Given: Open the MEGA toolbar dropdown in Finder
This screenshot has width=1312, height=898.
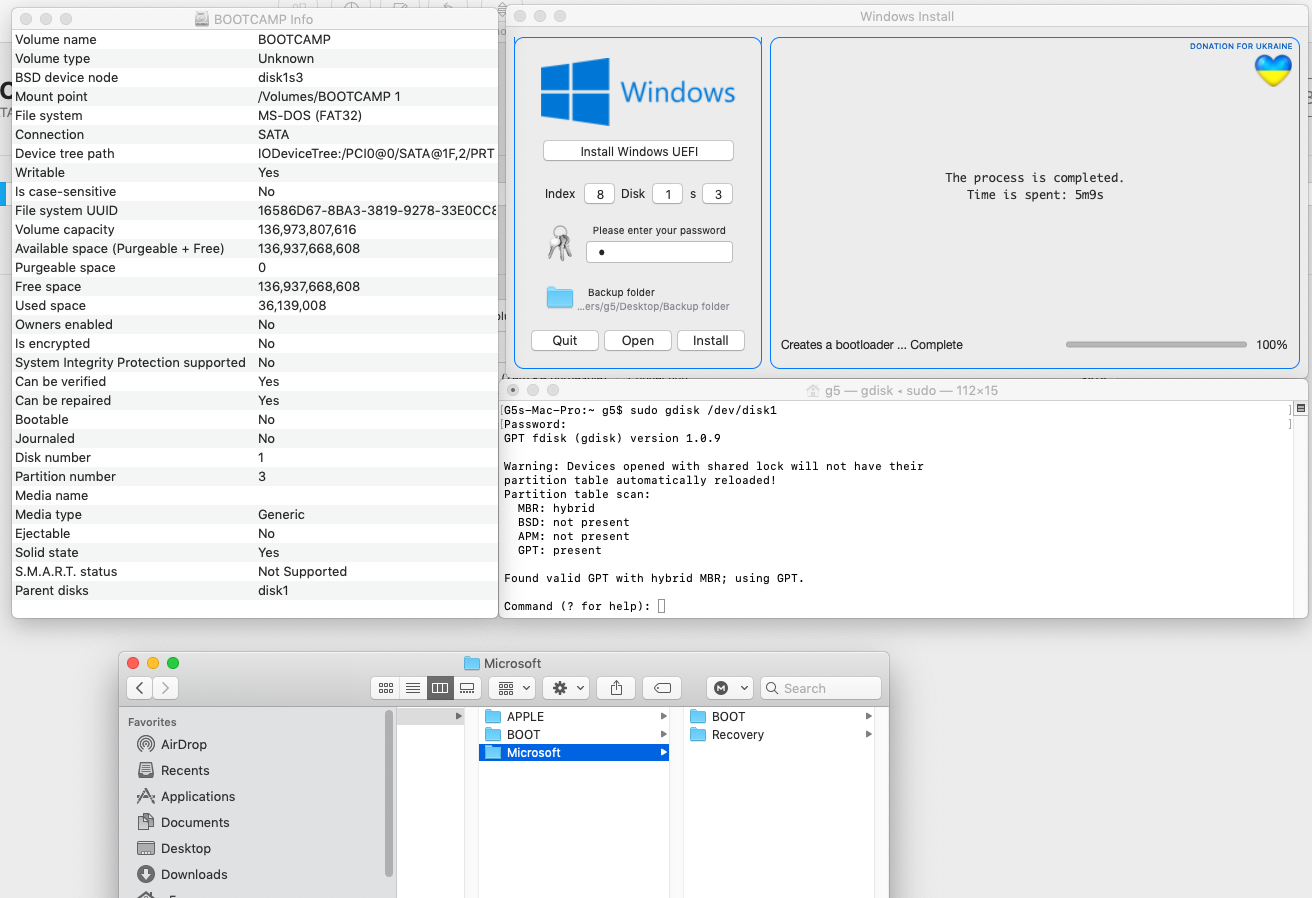Looking at the screenshot, I should (x=730, y=688).
